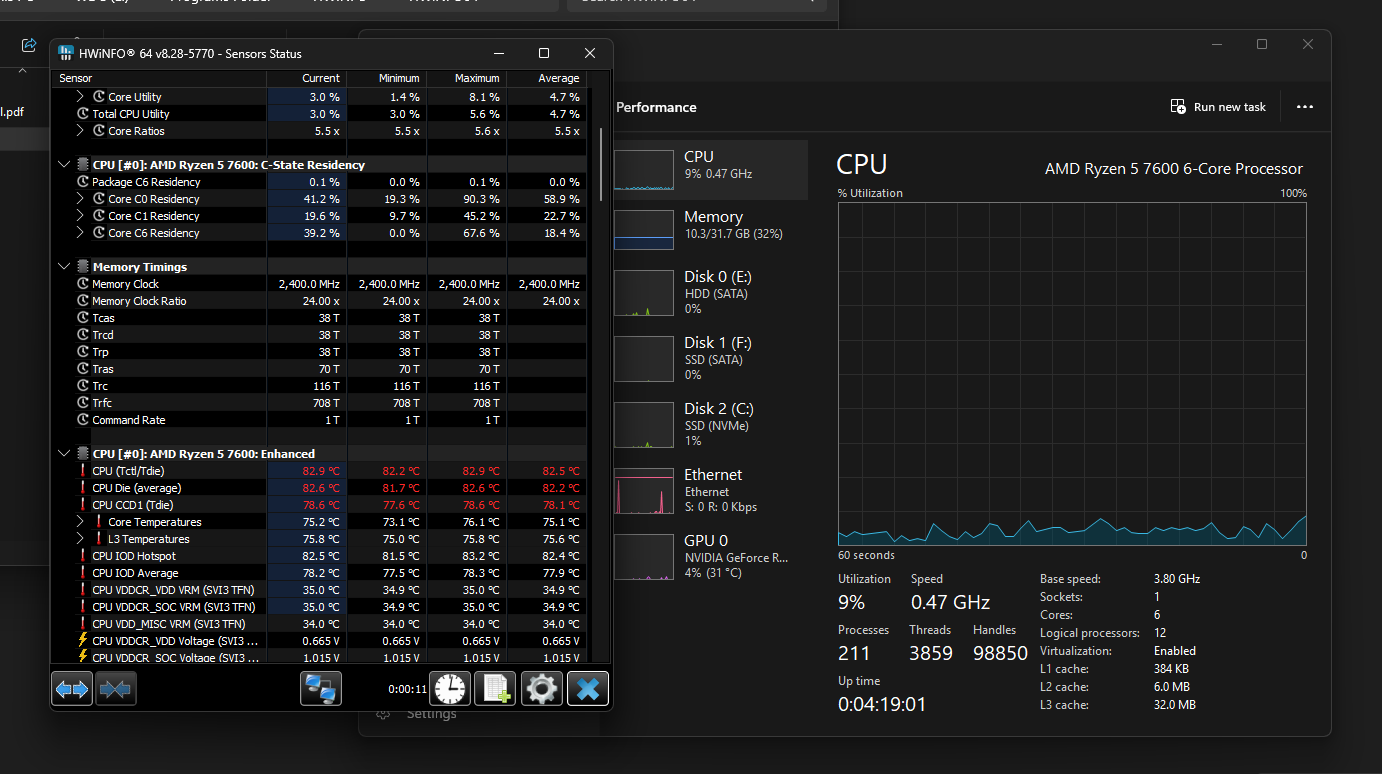Click the collapse columns arrows icon
Screen dimensions: 1382x774
pos(116,688)
